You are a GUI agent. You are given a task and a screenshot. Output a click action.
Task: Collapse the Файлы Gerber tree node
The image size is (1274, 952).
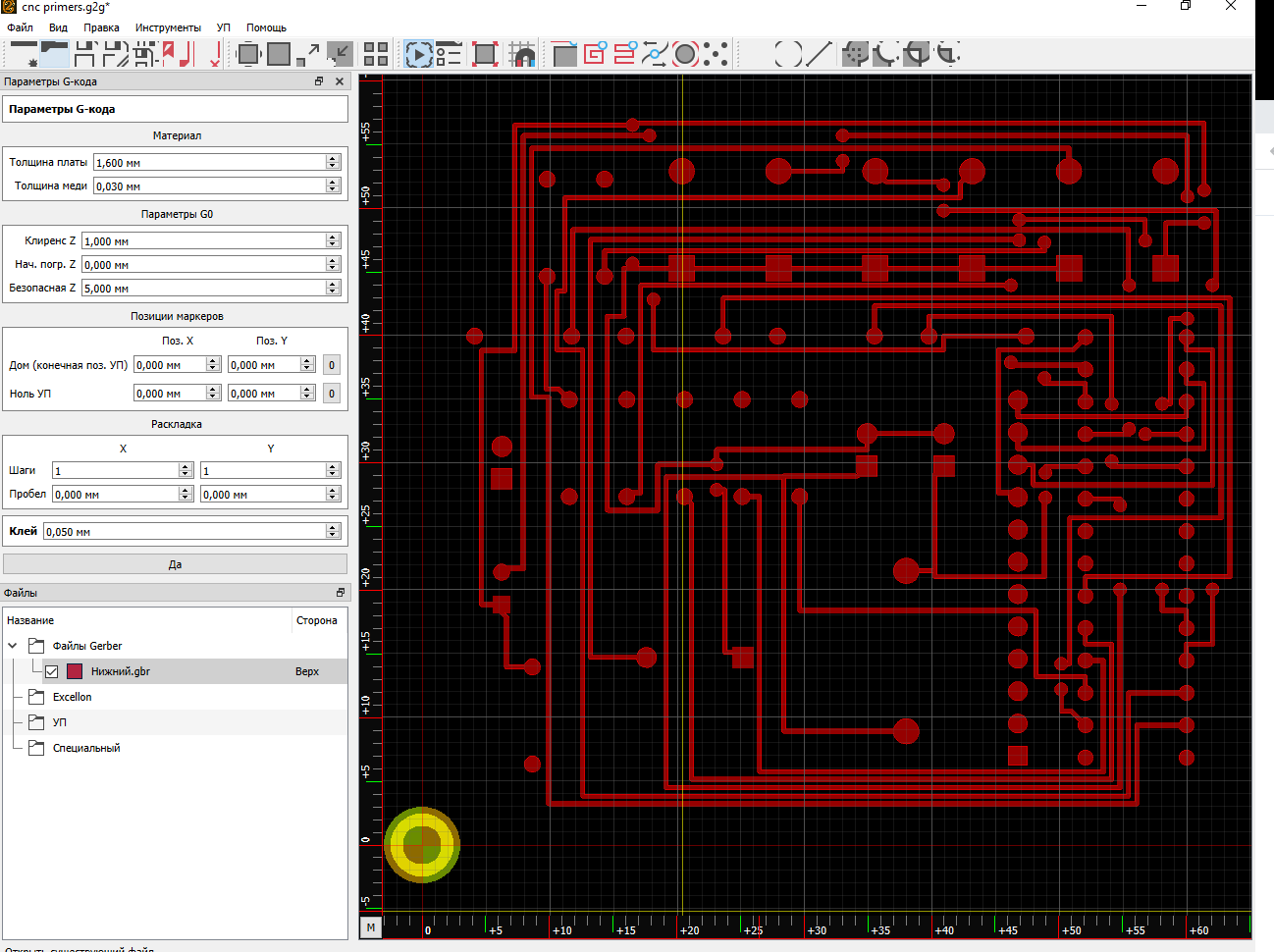pos(13,646)
